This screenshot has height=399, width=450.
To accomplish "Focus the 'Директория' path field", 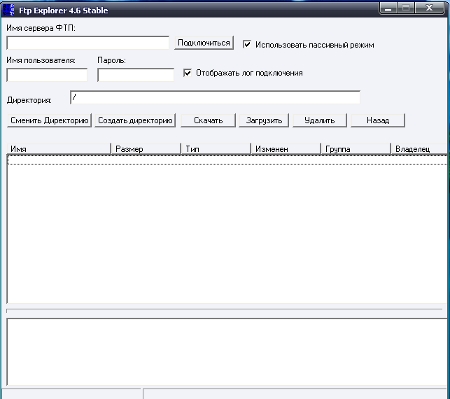I will [215, 97].
